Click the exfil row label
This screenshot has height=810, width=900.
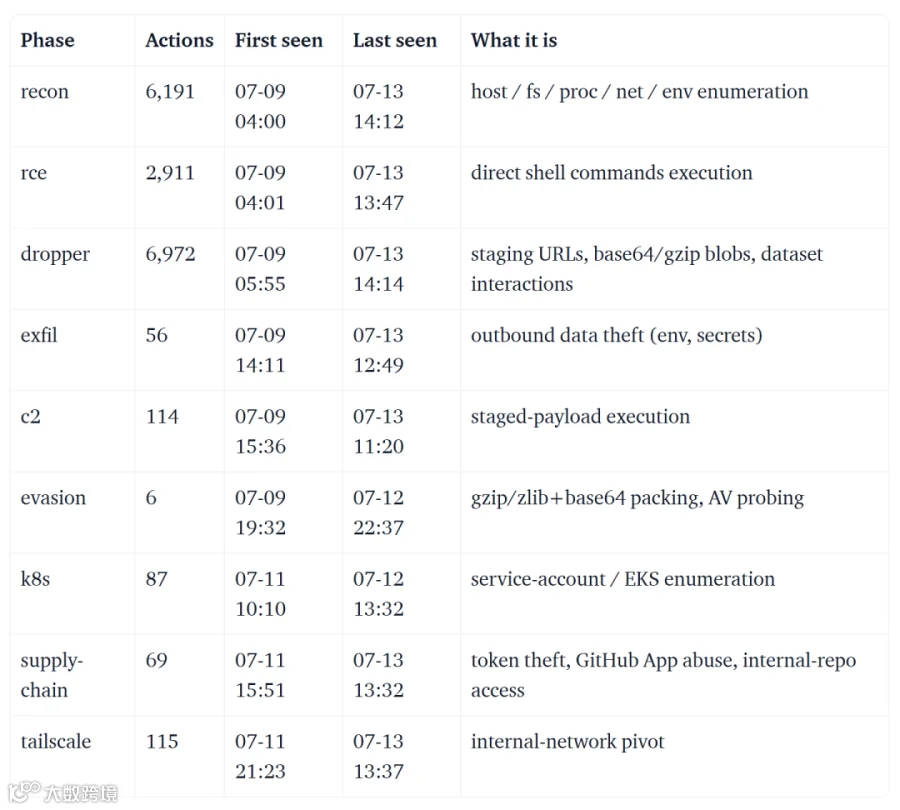pos(39,335)
